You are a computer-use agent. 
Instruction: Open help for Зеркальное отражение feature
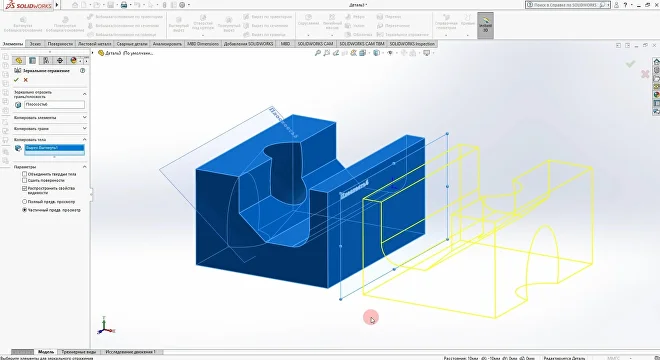82,71
